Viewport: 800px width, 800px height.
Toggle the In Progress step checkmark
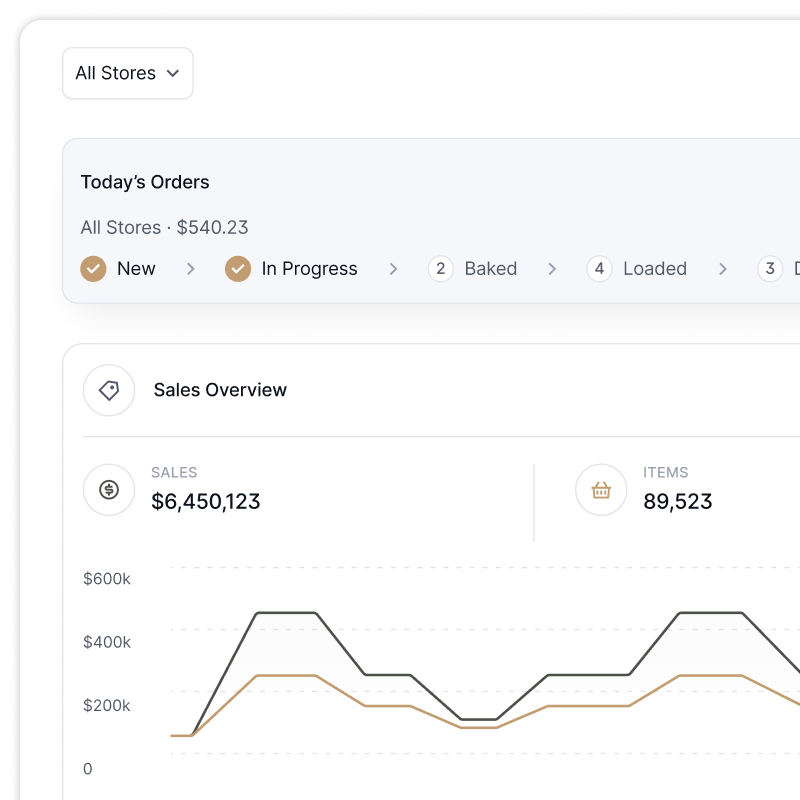click(x=238, y=268)
